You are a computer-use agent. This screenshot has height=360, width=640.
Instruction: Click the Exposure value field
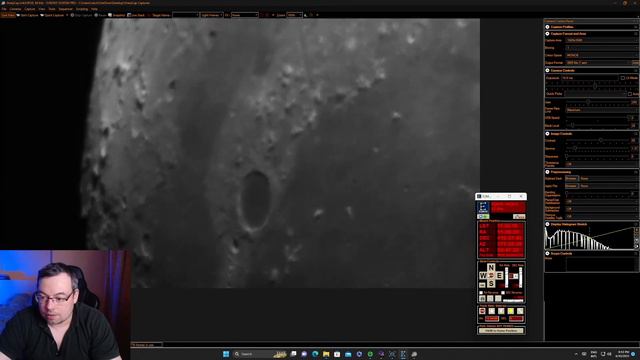coord(590,78)
